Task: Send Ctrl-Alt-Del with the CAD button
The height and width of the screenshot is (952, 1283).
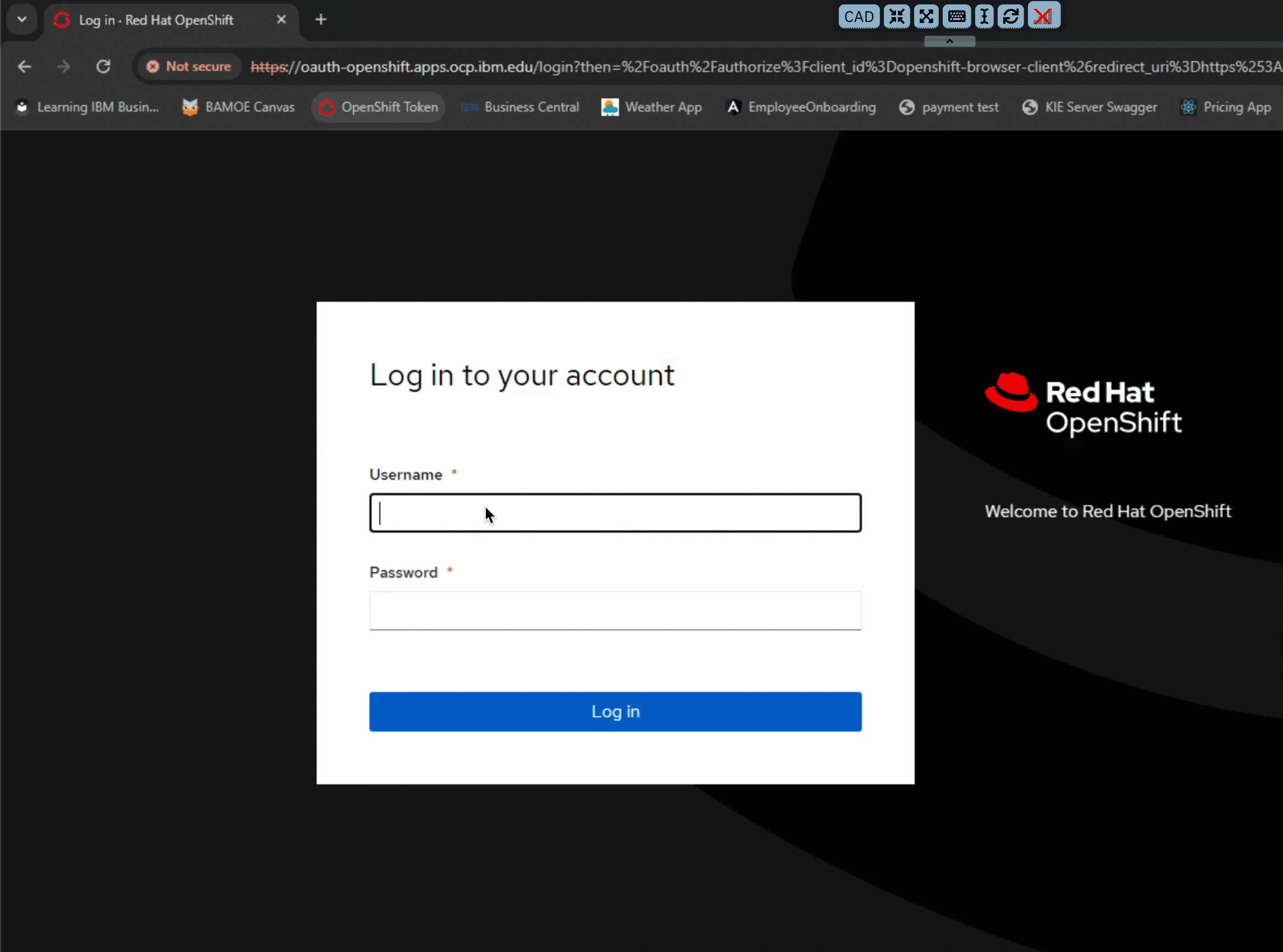Action: click(858, 16)
